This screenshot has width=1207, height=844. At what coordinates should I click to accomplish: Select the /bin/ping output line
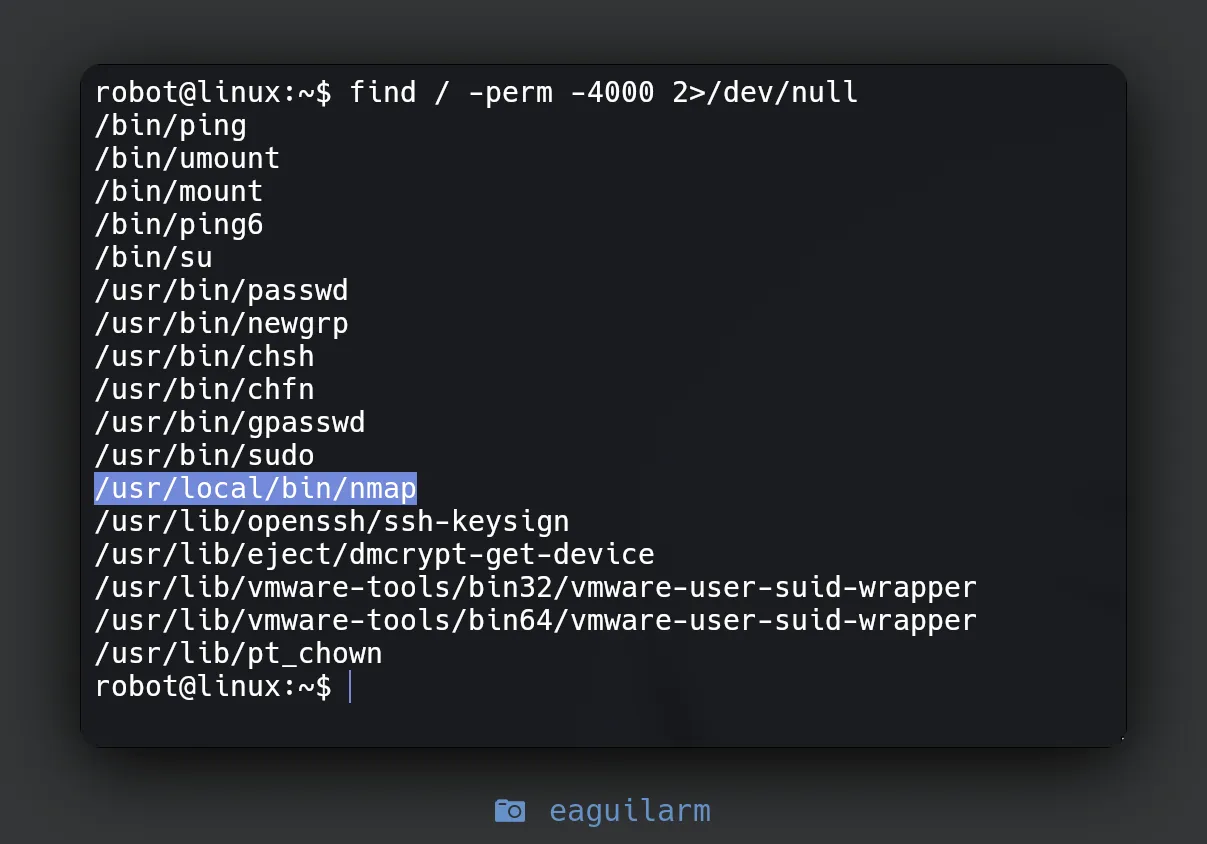pyautogui.click(x=171, y=126)
